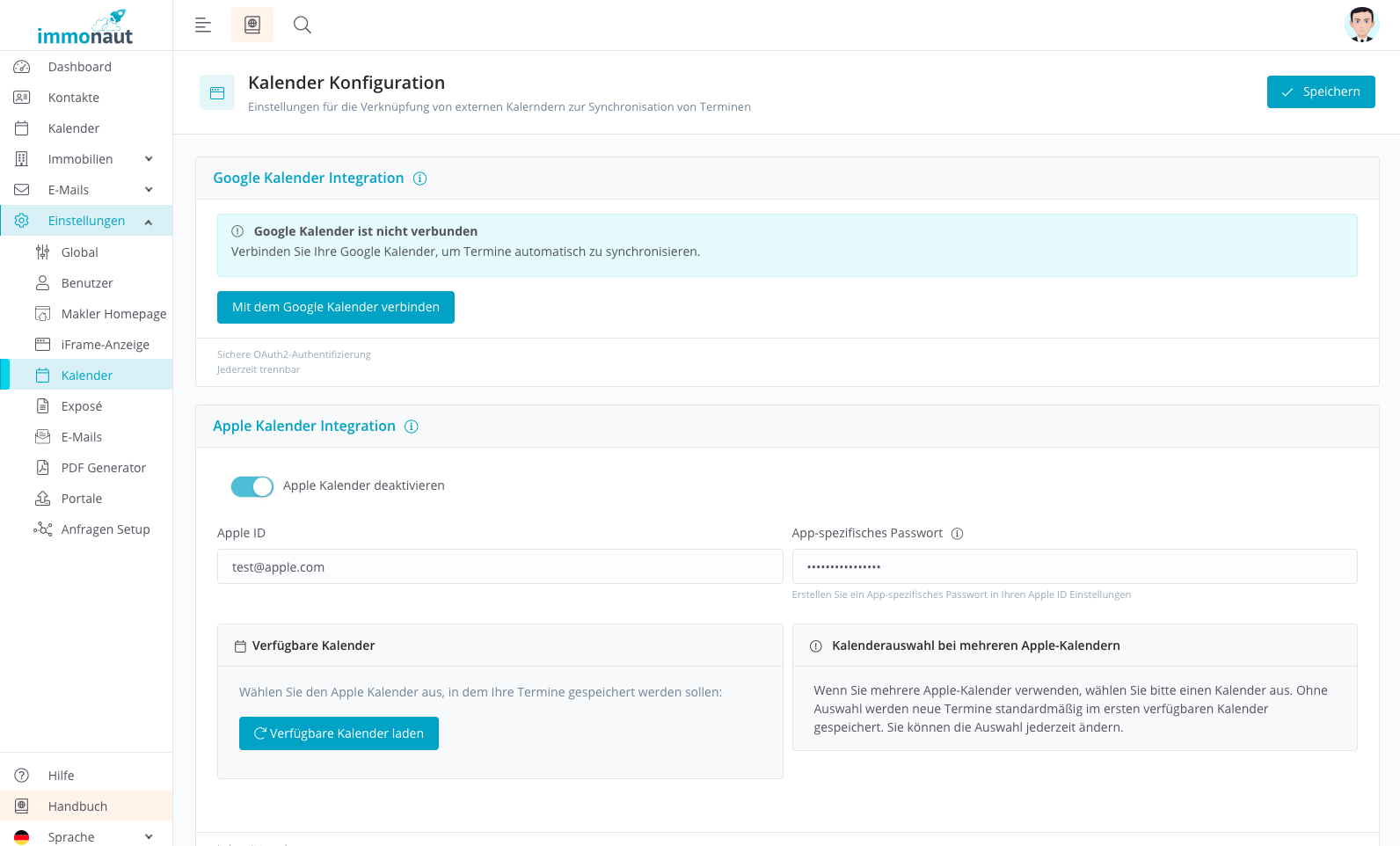This screenshot has height=846, width=1400.
Task: Select PDF Generator in settings menu
Action: click(103, 468)
